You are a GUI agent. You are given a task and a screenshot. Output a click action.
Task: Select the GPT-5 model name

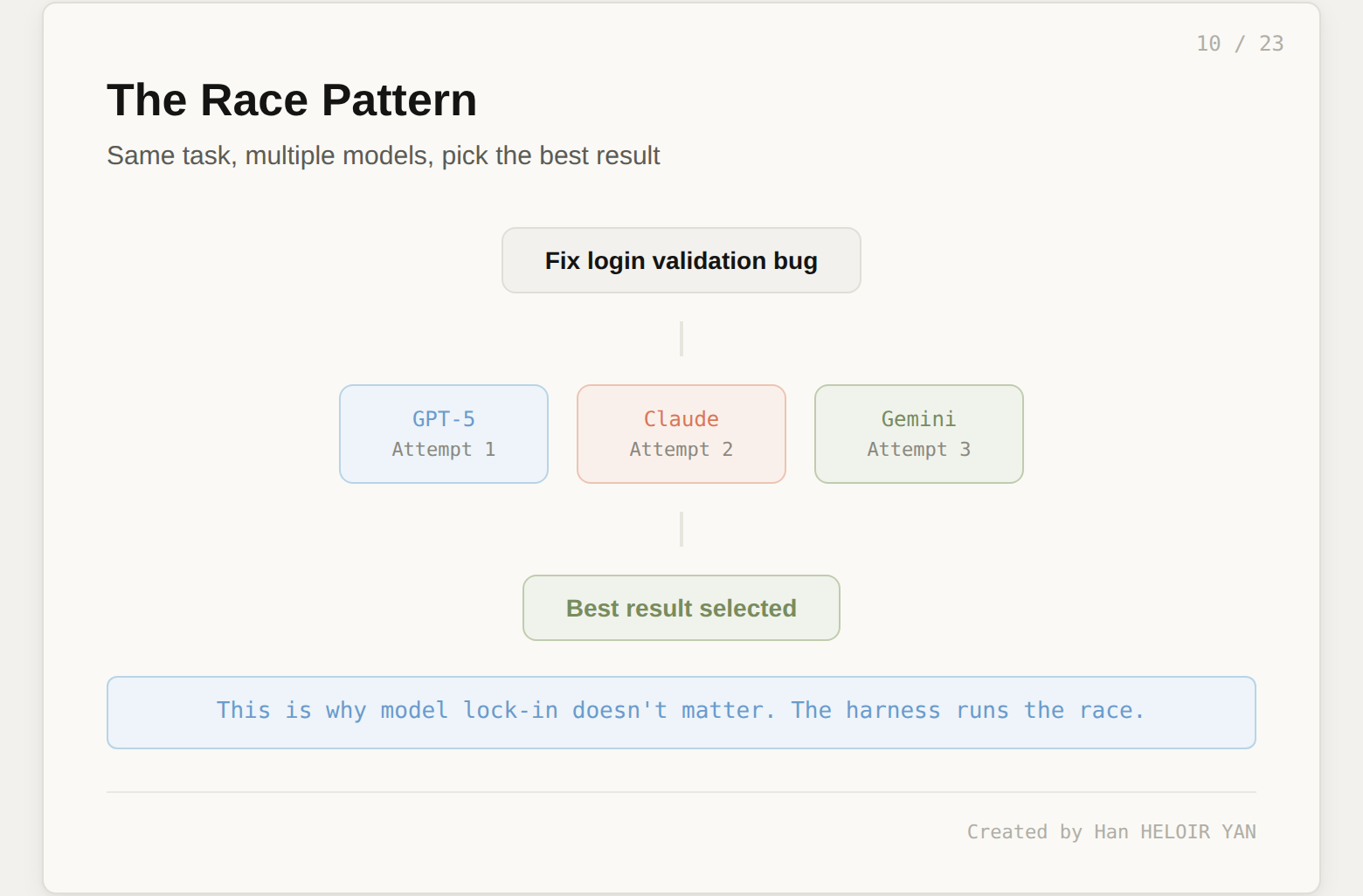click(444, 419)
